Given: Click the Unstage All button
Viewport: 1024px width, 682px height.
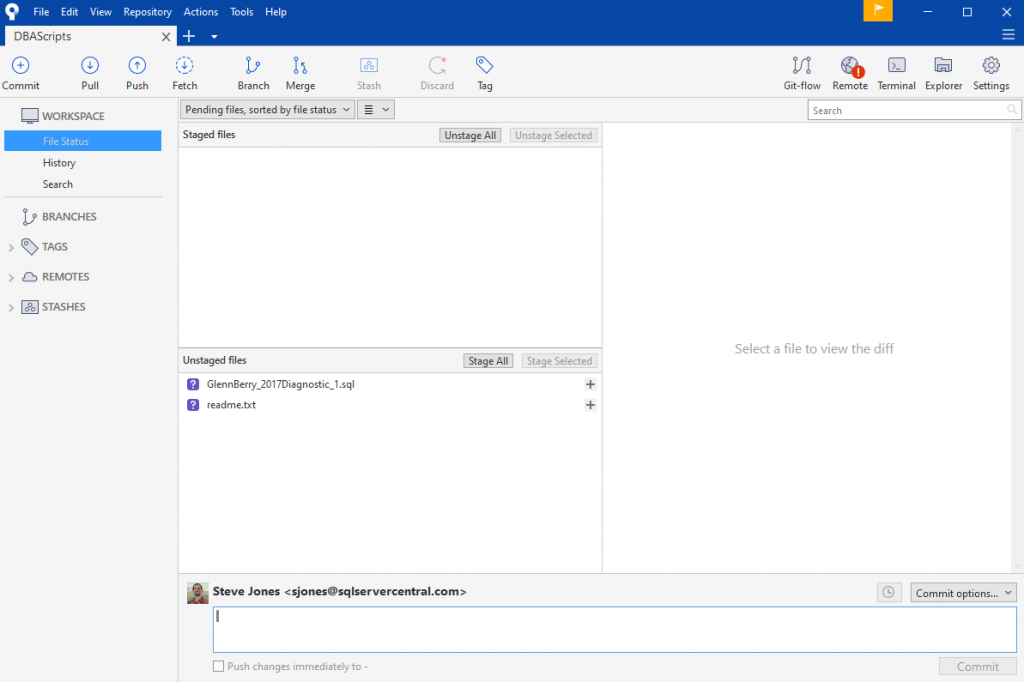Looking at the screenshot, I should click(x=470, y=135).
